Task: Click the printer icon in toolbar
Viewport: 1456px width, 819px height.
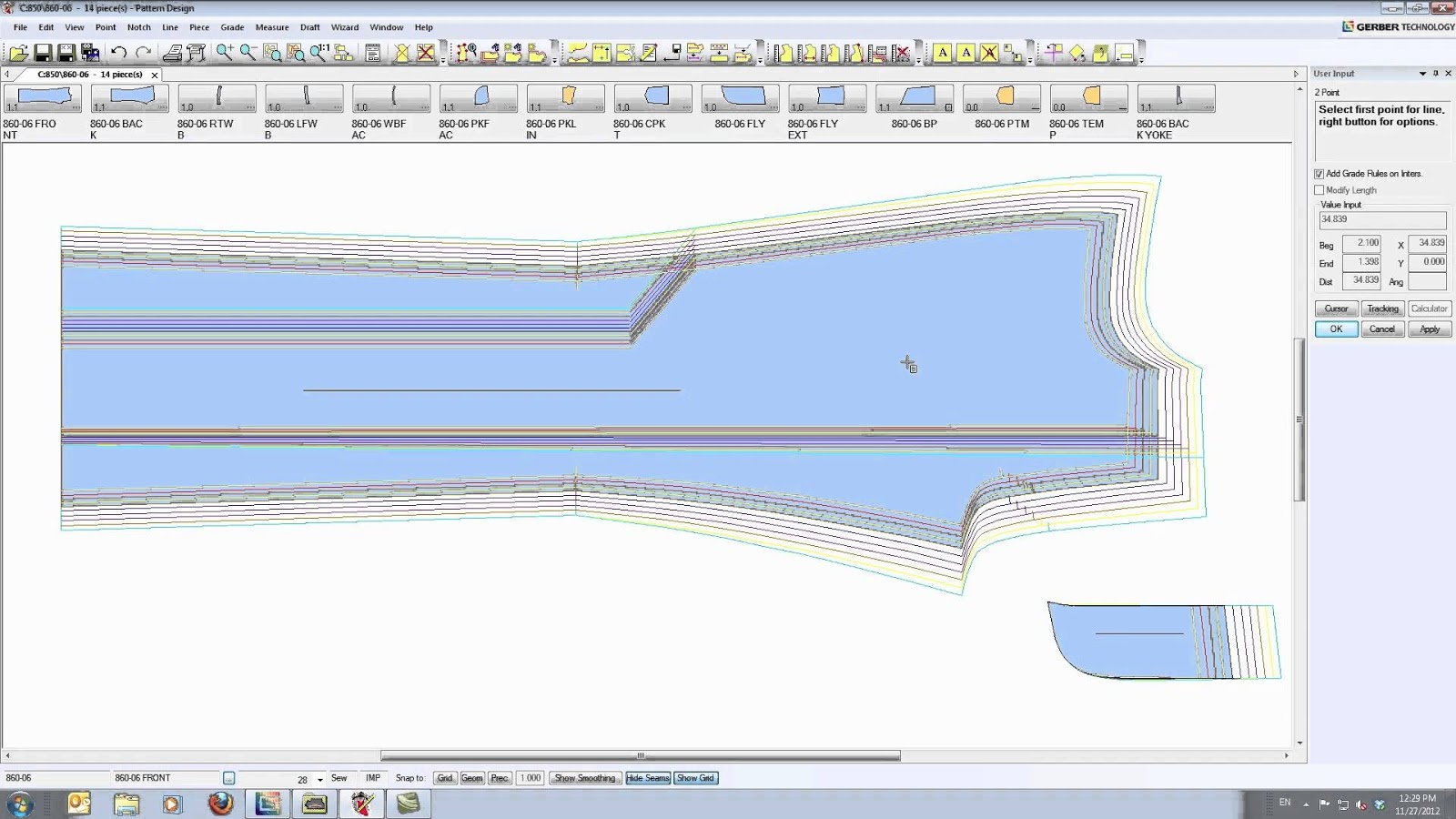Action: coord(172,53)
